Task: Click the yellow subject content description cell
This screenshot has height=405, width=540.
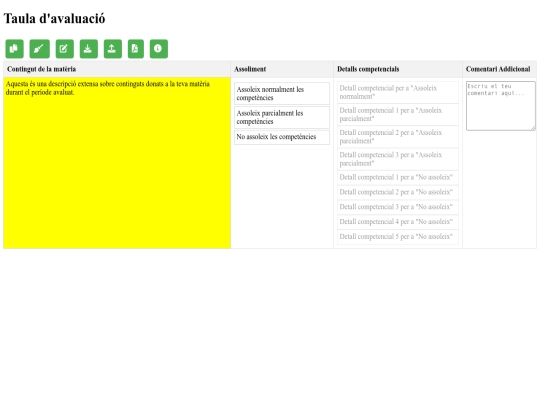Action: [117, 163]
